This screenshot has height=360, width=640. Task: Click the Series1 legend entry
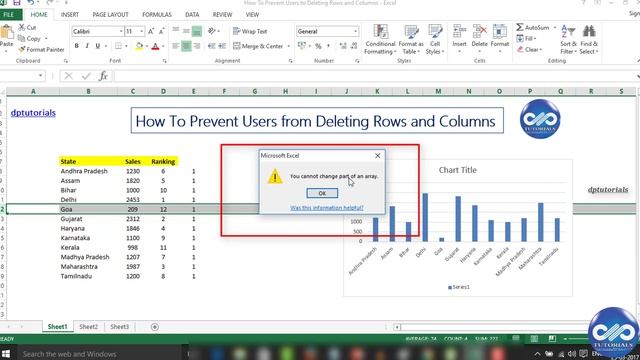point(459,287)
